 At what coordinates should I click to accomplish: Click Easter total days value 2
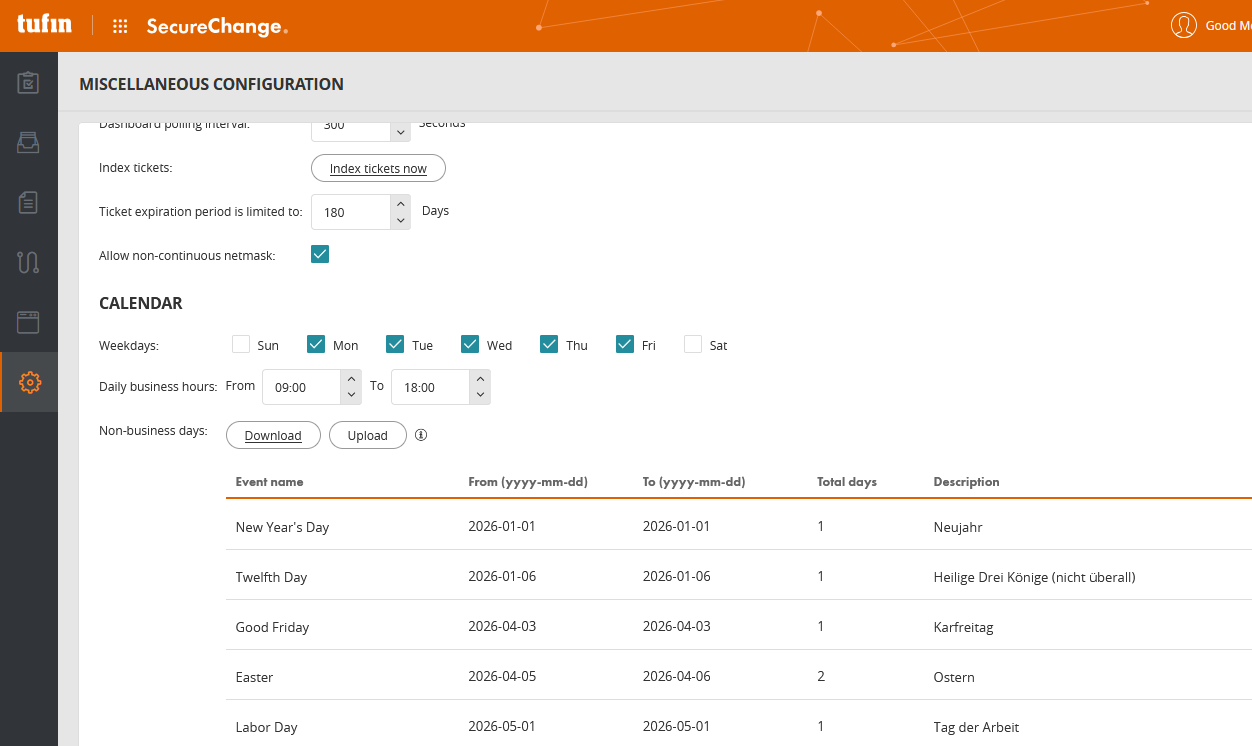pos(821,676)
